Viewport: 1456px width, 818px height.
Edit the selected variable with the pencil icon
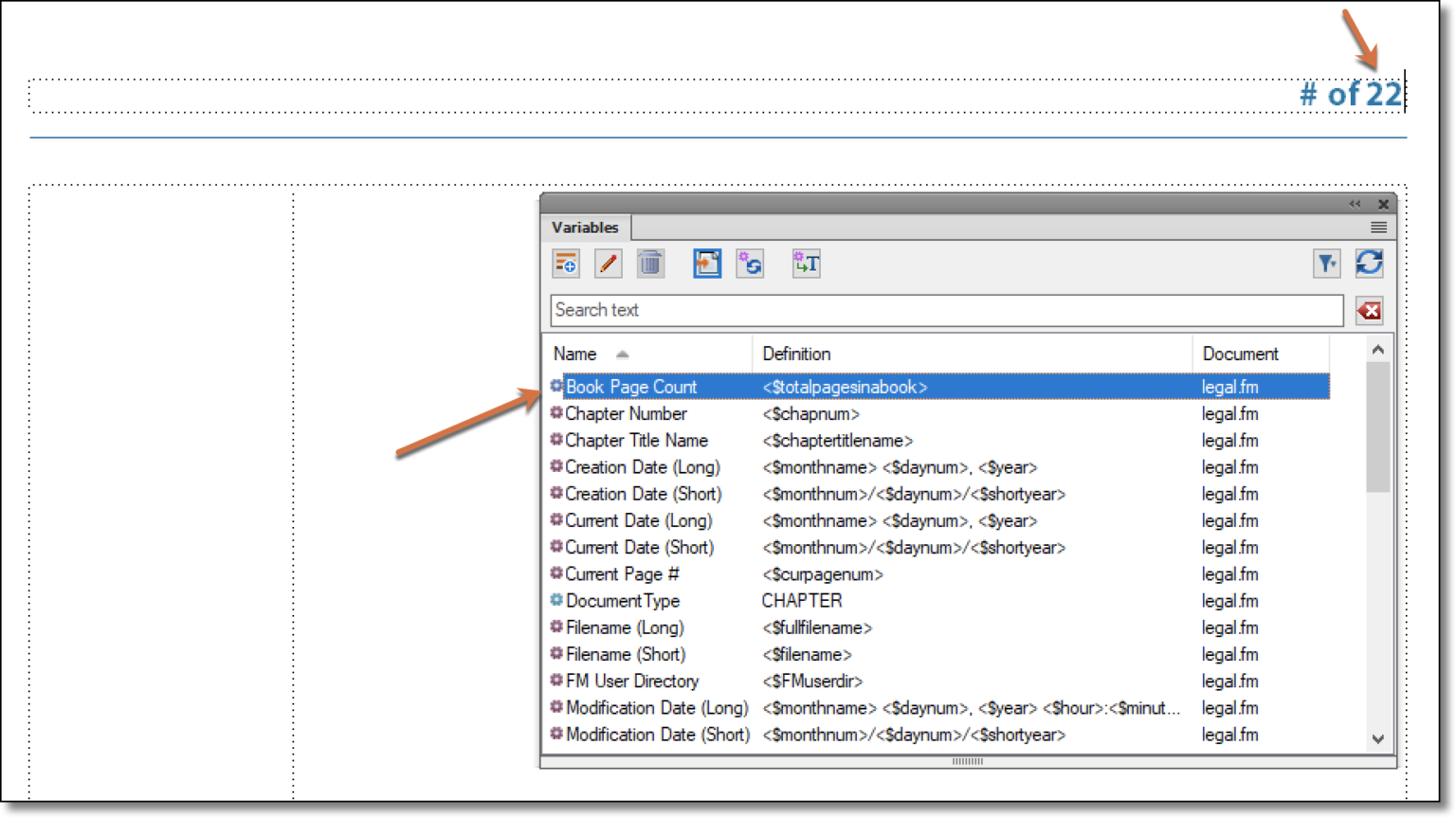point(608,264)
